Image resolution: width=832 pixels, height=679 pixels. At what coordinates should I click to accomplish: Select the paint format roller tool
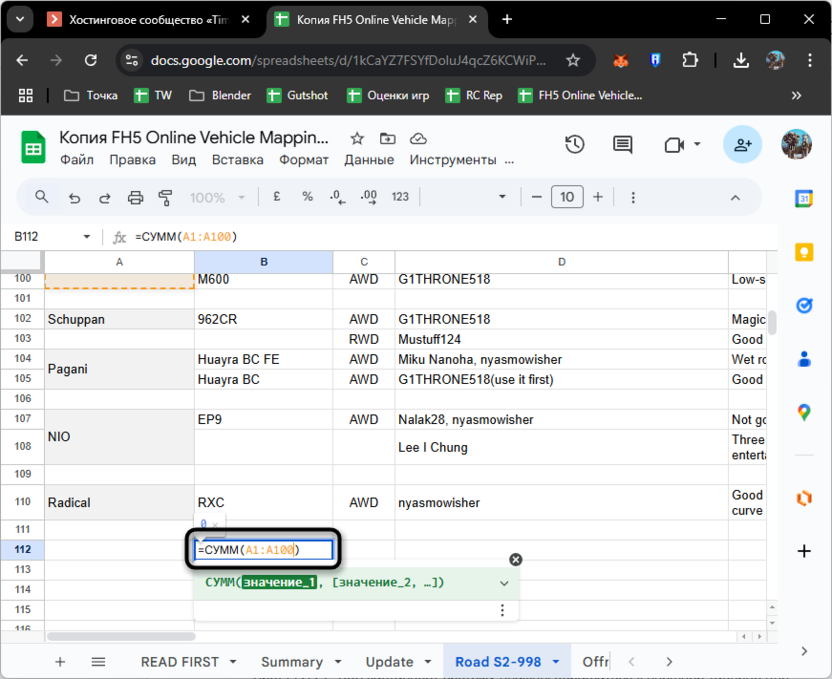165,197
